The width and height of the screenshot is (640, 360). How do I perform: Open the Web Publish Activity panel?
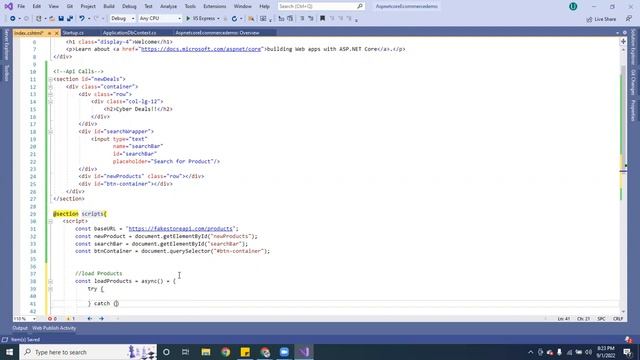[54, 328]
